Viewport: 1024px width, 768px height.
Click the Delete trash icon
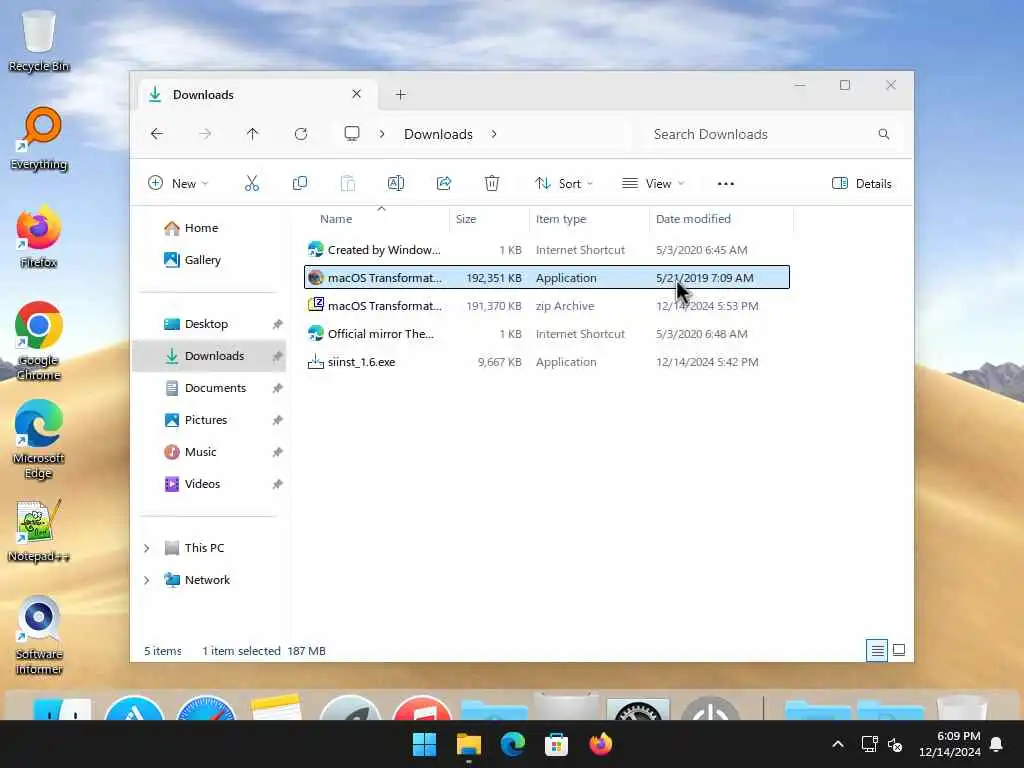[492, 184]
